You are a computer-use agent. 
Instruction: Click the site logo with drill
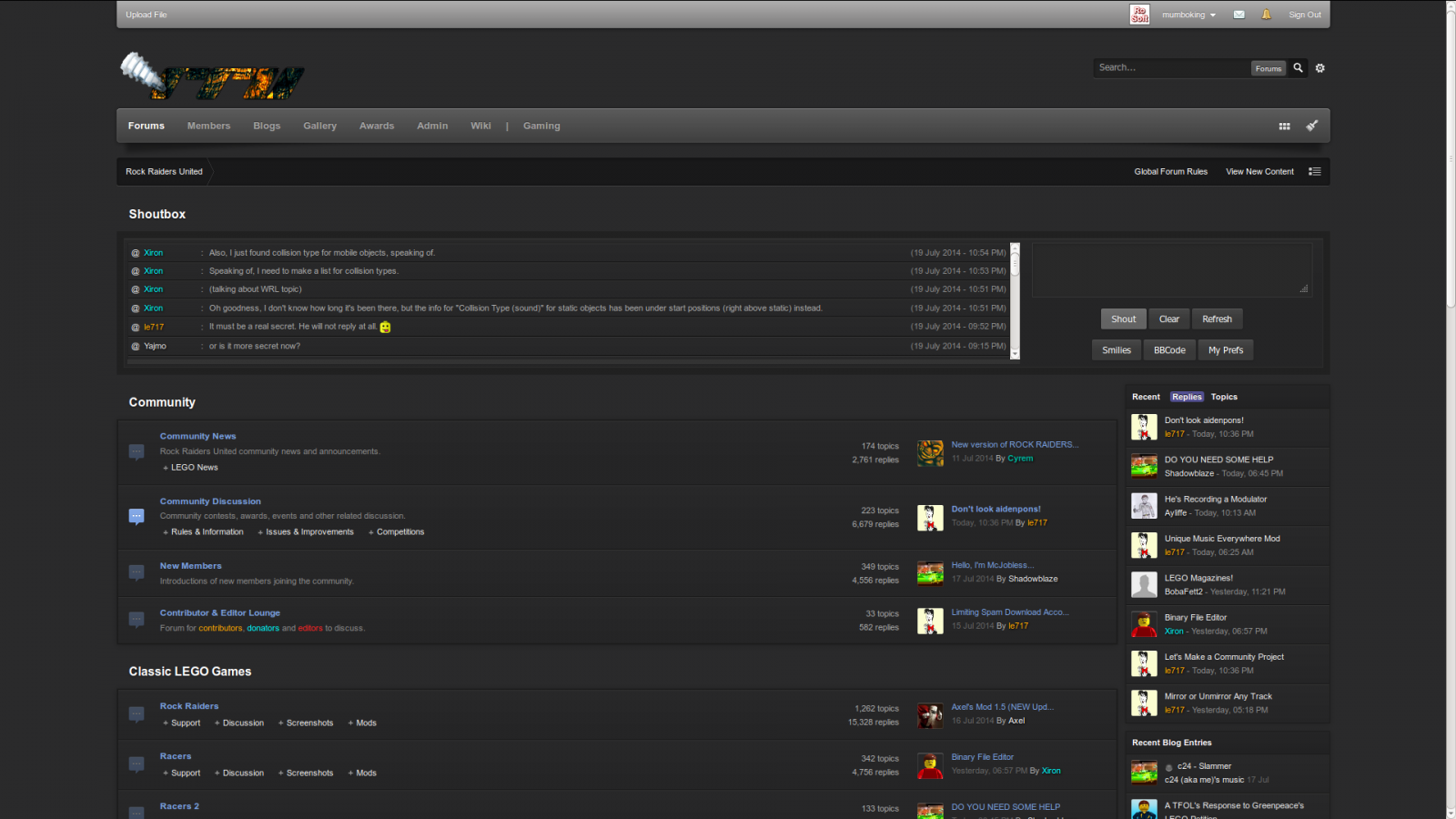[x=213, y=76]
